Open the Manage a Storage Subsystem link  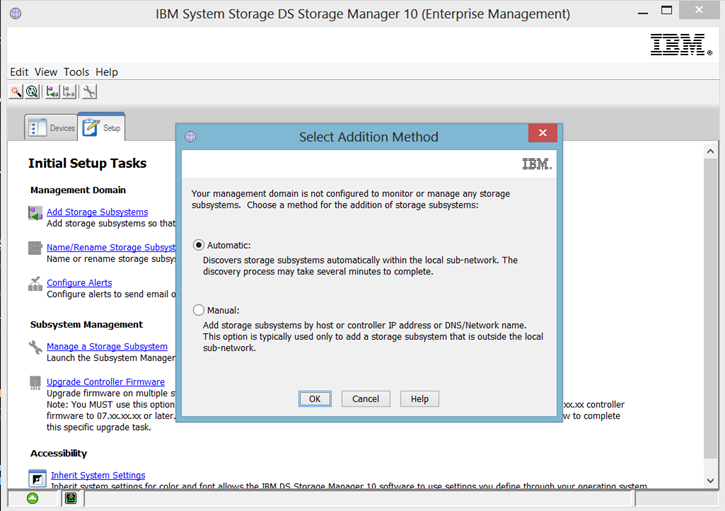point(107,346)
